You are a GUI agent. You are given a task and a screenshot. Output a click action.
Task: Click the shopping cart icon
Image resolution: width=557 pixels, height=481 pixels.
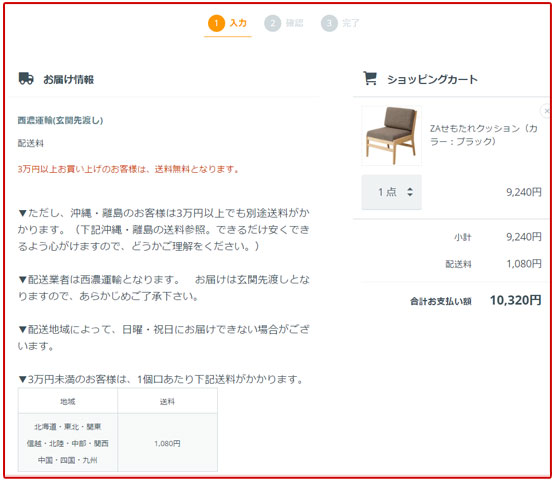coord(370,78)
